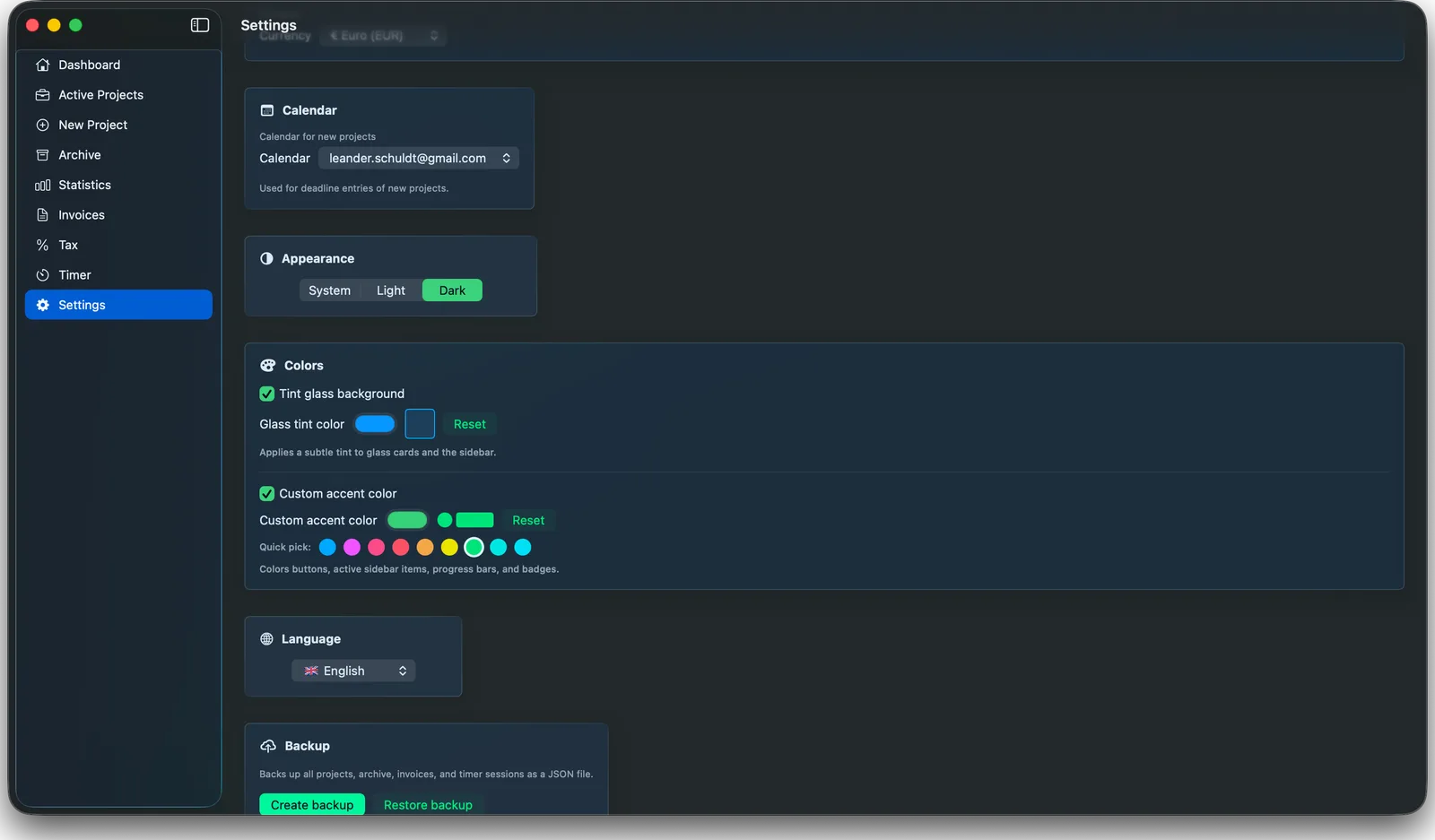Image resolution: width=1435 pixels, height=840 pixels.
Task: Click the Appearance half-circle icon
Action: tap(266, 258)
